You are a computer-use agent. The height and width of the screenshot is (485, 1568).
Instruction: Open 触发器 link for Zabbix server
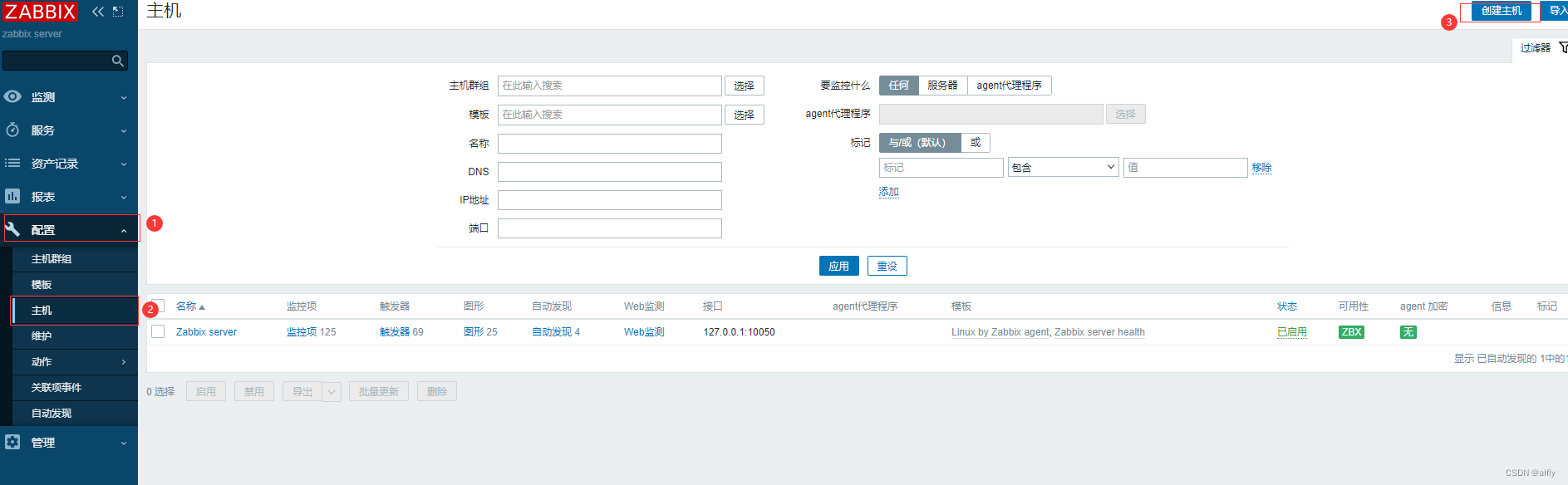click(395, 332)
